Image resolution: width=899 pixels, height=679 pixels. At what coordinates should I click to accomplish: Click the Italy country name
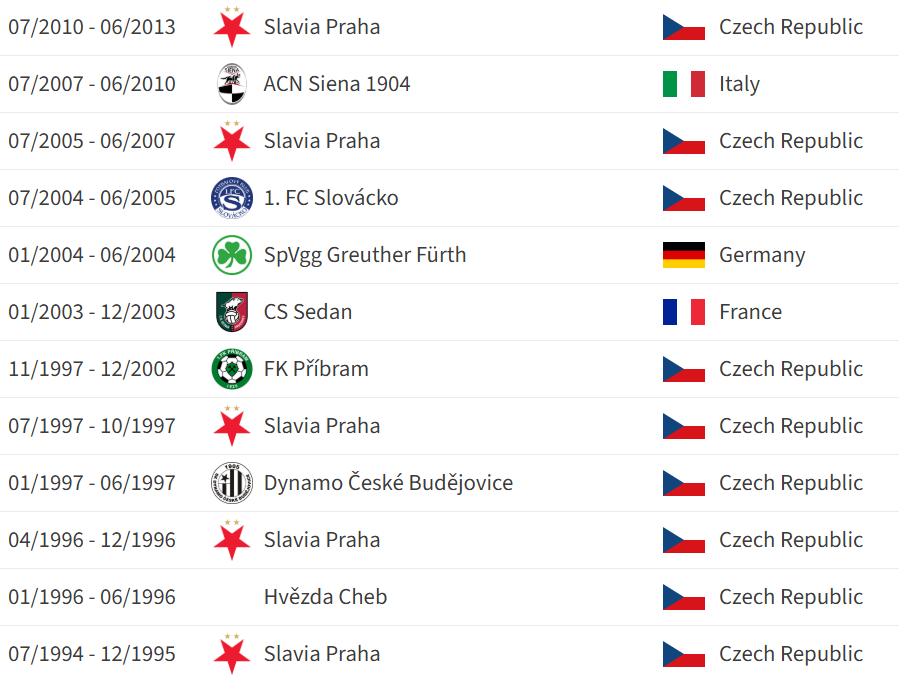pos(739,84)
